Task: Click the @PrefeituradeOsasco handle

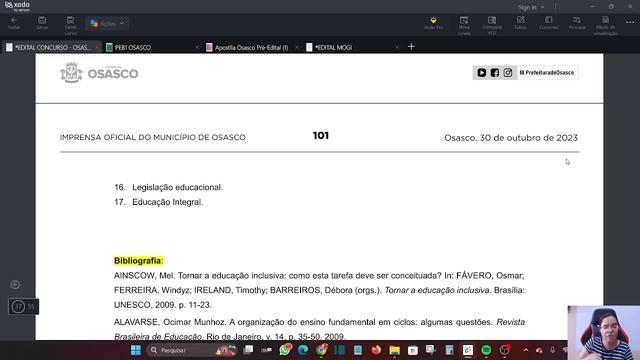Action: pyautogui.click(x=547, y=73)
